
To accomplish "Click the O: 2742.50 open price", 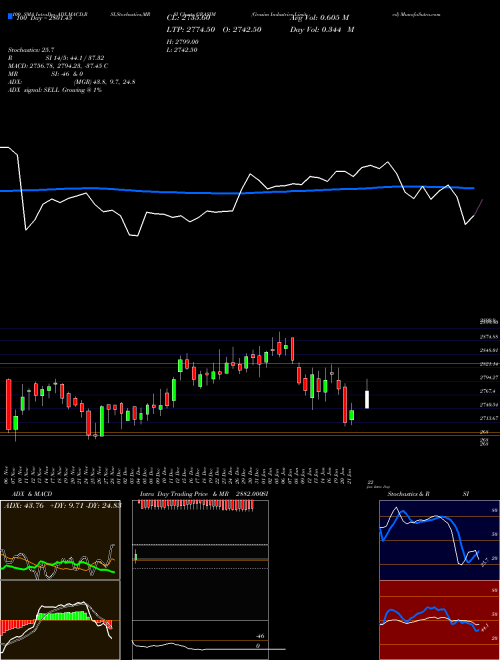I will tap(242, 29).
